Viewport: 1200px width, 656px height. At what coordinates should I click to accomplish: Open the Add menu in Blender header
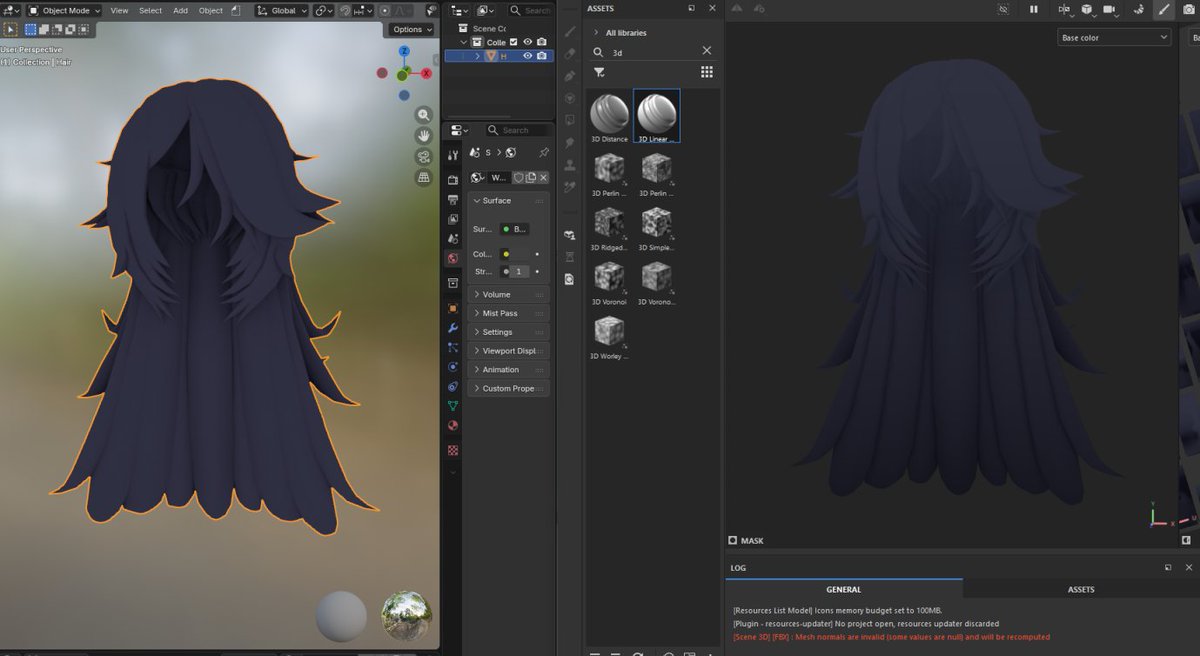tap(180, 10)
